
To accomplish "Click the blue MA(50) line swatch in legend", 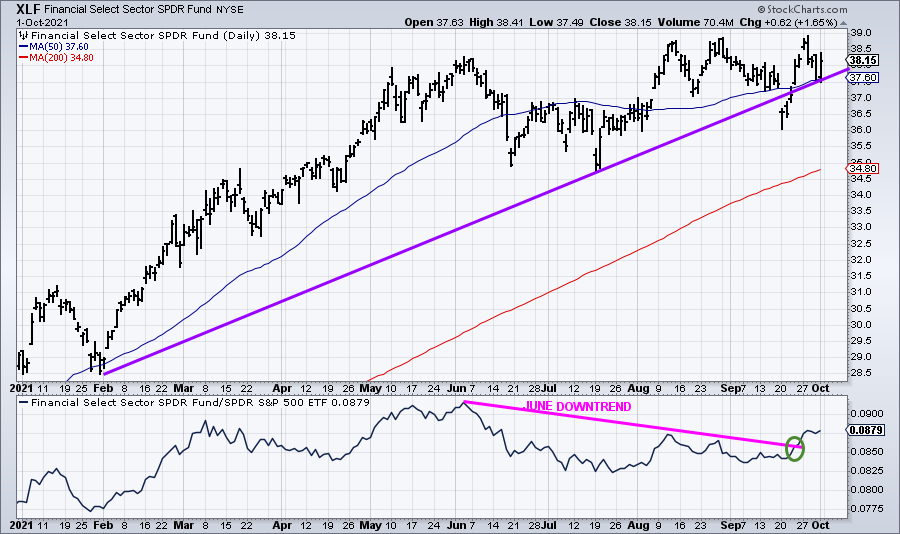I will (x=24, y=47).
